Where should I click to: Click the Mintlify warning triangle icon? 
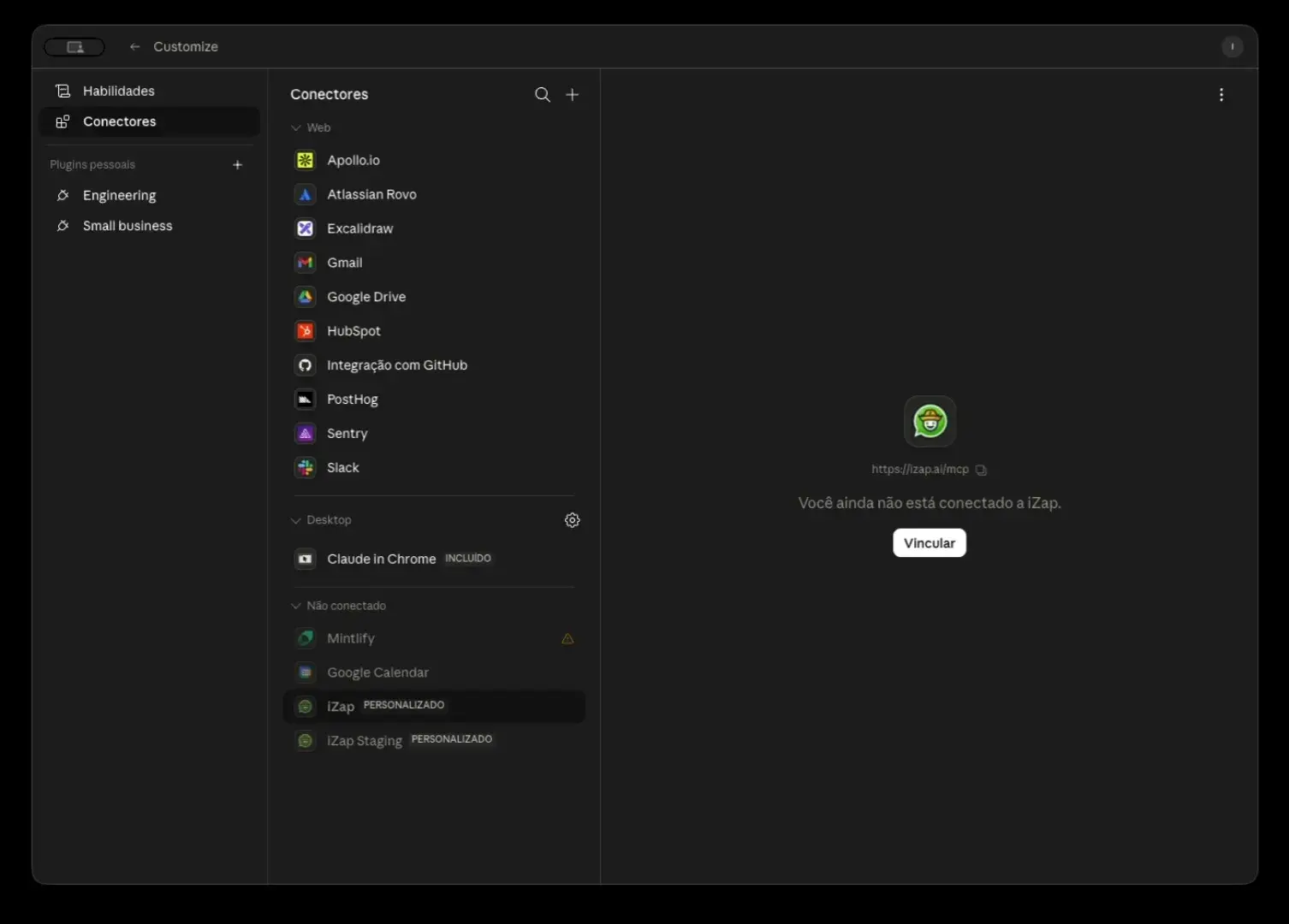567,638
